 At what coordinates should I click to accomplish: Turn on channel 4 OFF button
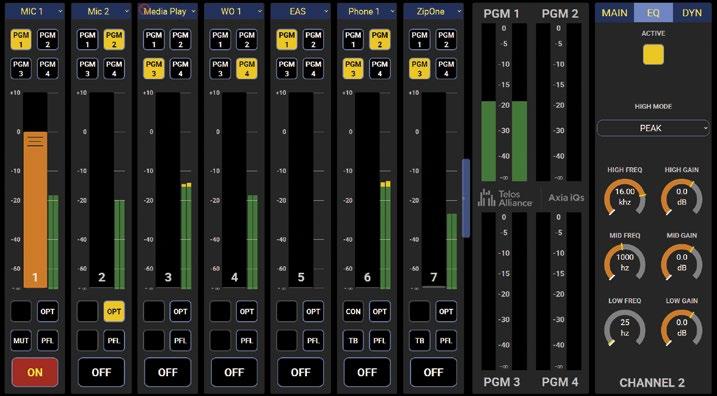click(234, 372)
